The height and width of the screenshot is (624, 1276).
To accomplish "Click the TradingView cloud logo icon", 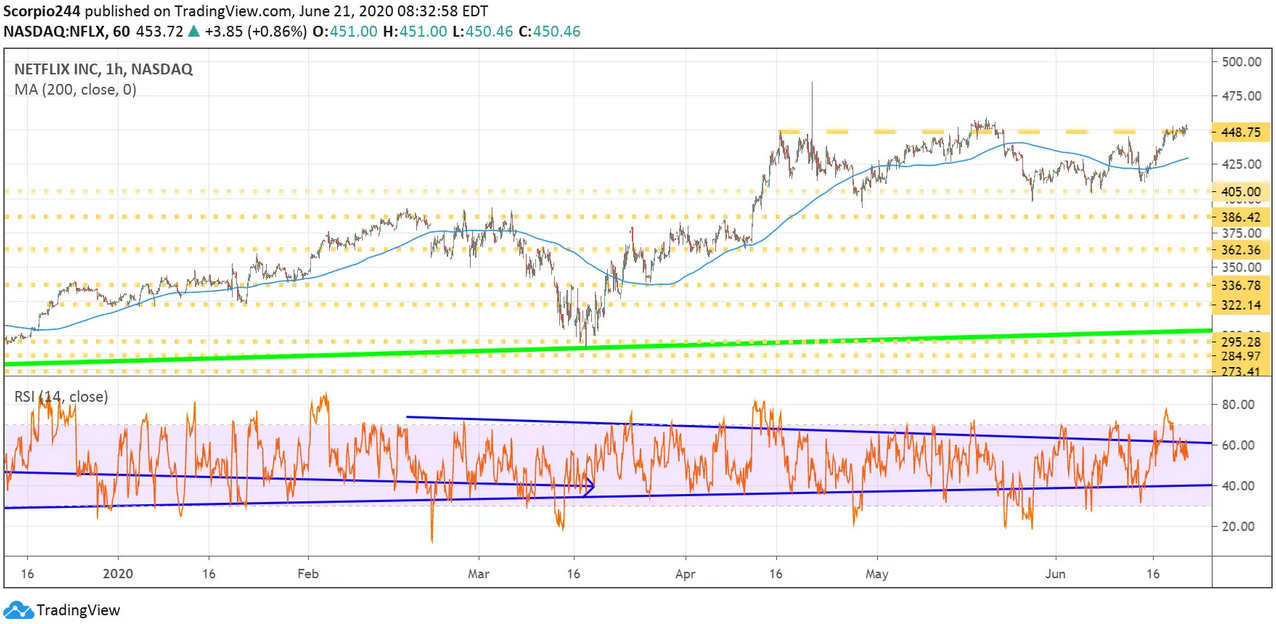I will pos(18,610).
